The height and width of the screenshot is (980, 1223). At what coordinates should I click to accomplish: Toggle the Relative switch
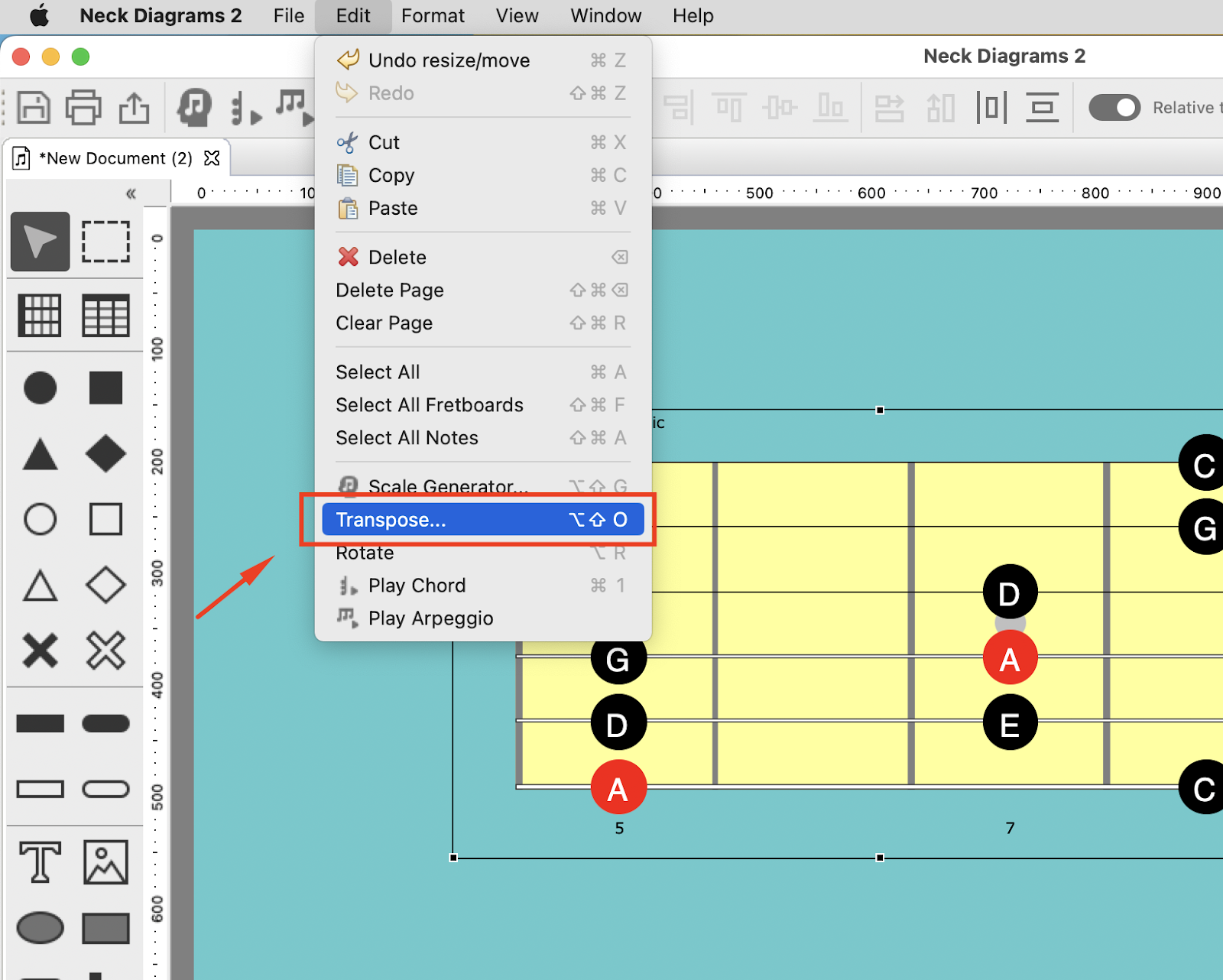[1114, 108]
